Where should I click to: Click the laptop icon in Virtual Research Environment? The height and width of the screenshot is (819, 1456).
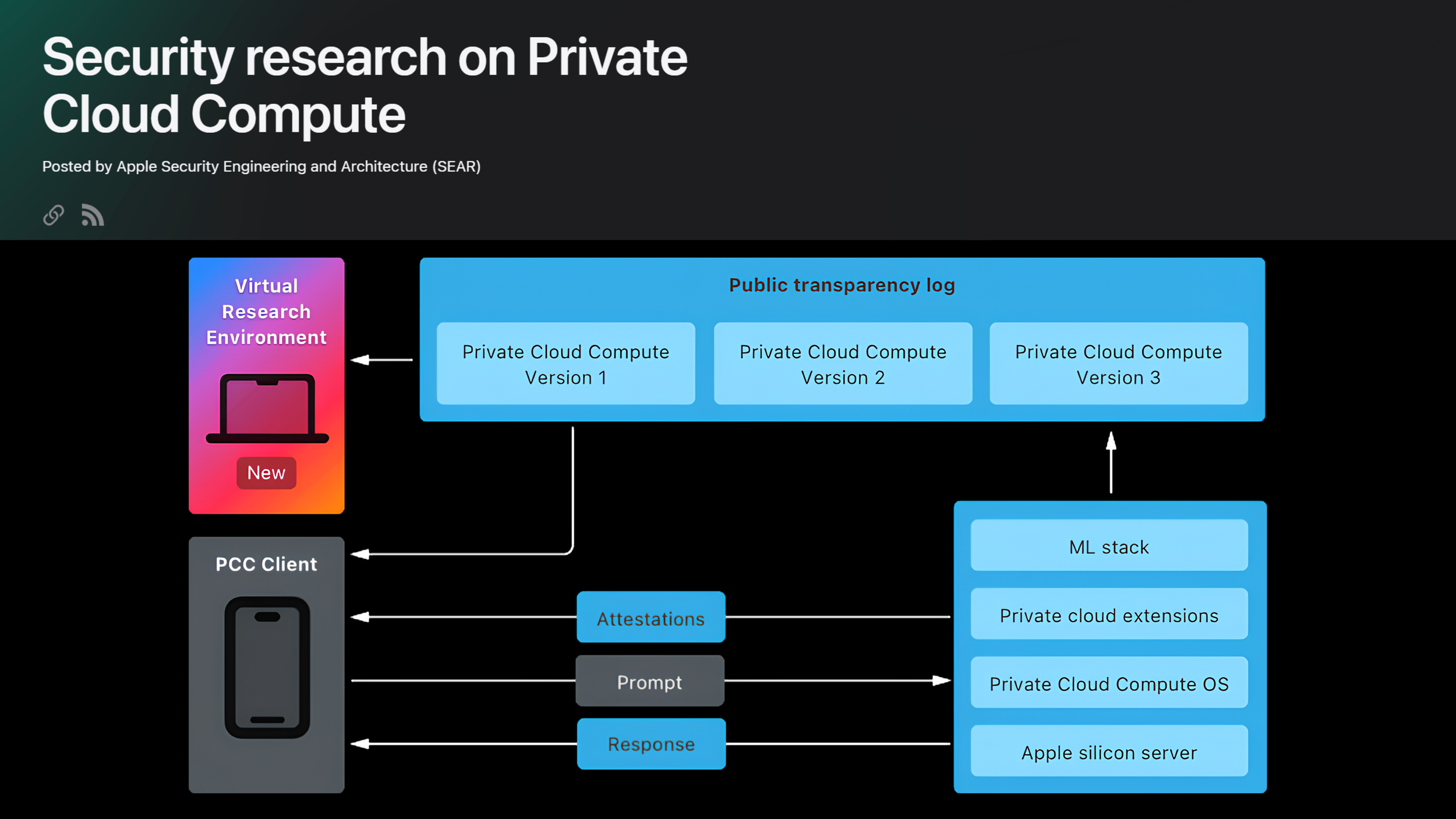(x=267, y=408)
